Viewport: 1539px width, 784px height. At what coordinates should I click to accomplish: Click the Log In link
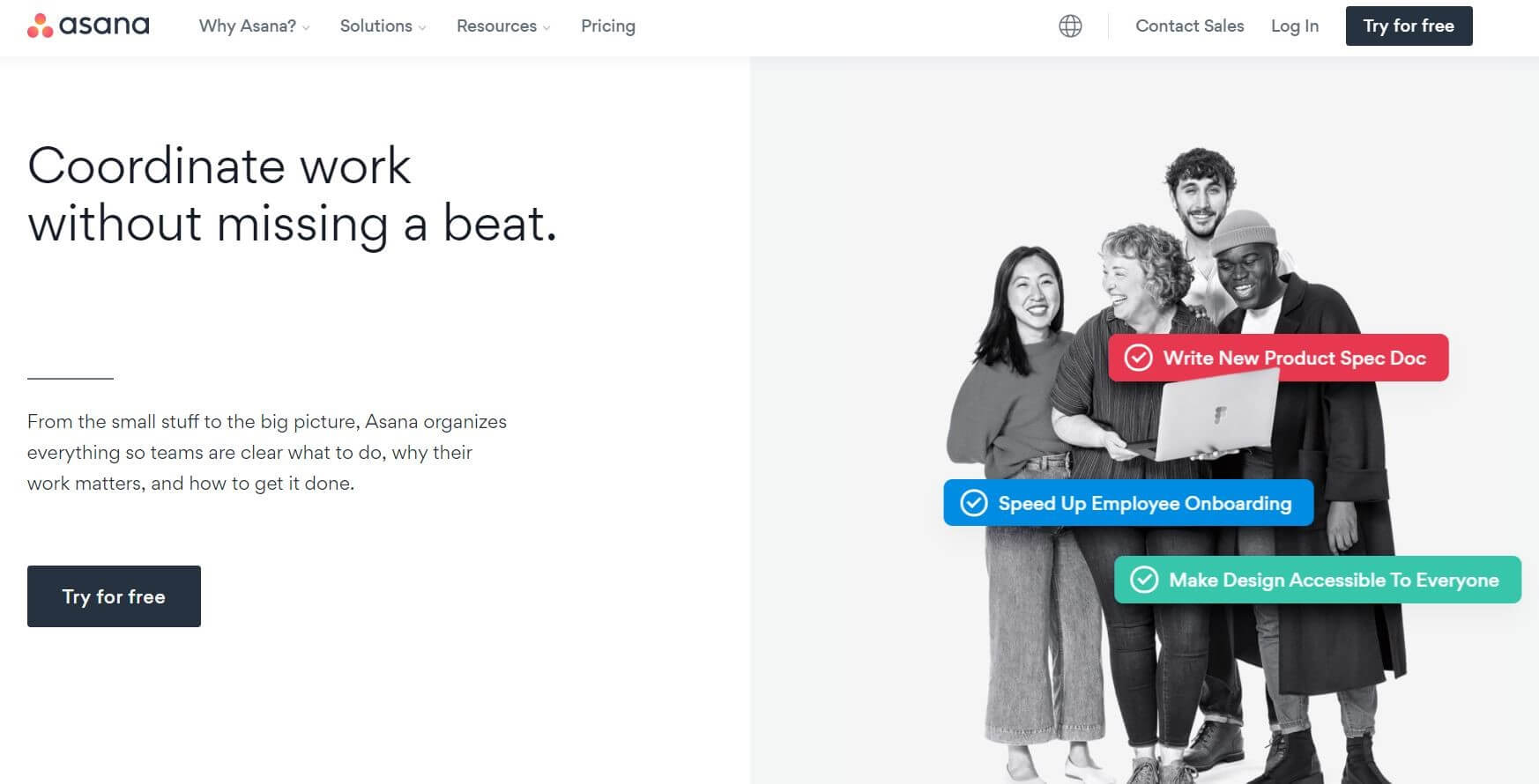(x=1294, y=26)
